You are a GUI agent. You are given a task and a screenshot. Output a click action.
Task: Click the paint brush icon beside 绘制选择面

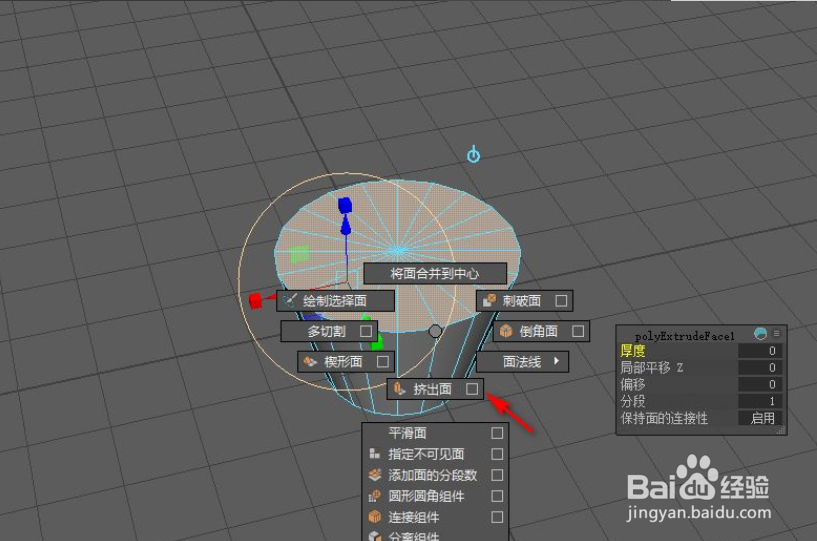290,301
